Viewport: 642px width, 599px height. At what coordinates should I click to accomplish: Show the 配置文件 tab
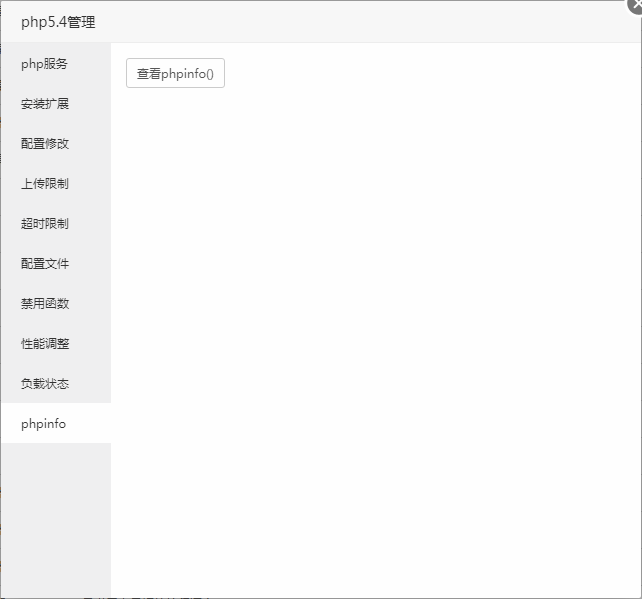[56, 263]
